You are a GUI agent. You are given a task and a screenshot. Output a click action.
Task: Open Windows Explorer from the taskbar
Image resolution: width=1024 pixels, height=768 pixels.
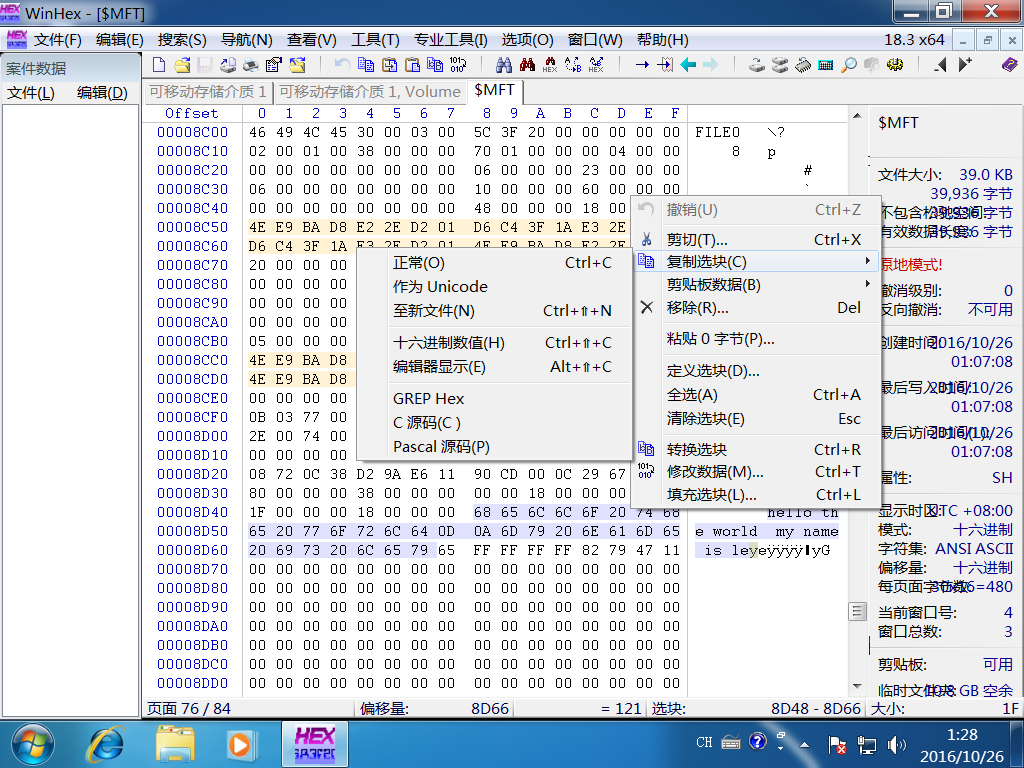click(174, 745)
